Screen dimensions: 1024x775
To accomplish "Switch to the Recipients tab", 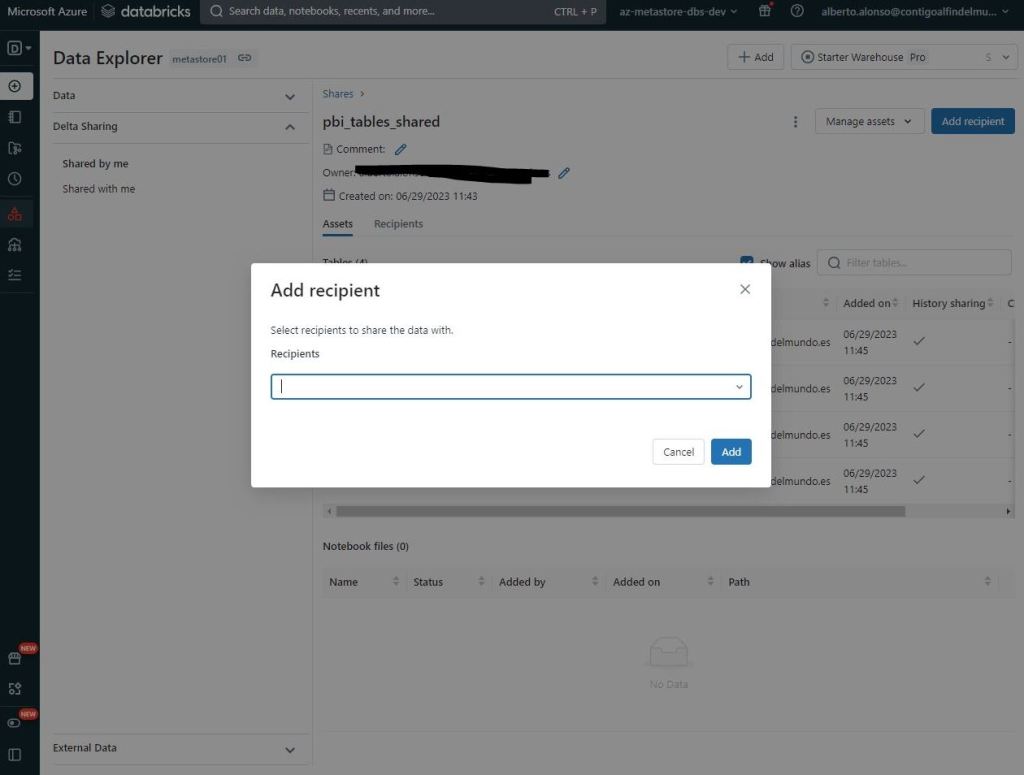I will 398,224.
